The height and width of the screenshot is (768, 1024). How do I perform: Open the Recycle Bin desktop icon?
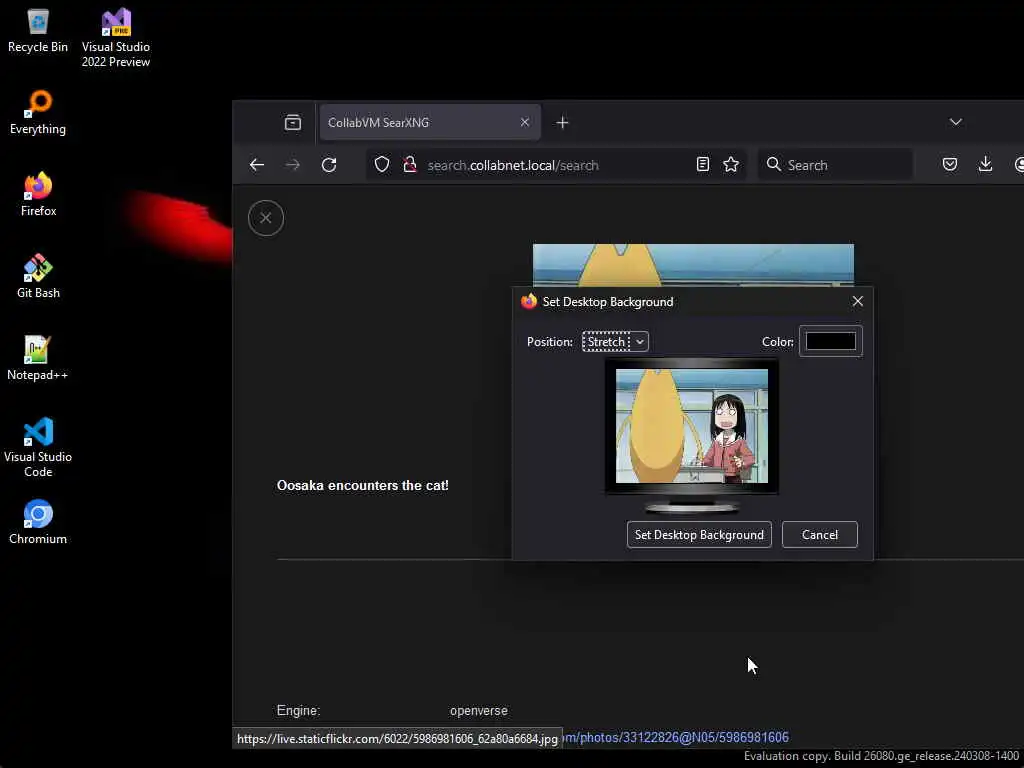click(38, 31)
